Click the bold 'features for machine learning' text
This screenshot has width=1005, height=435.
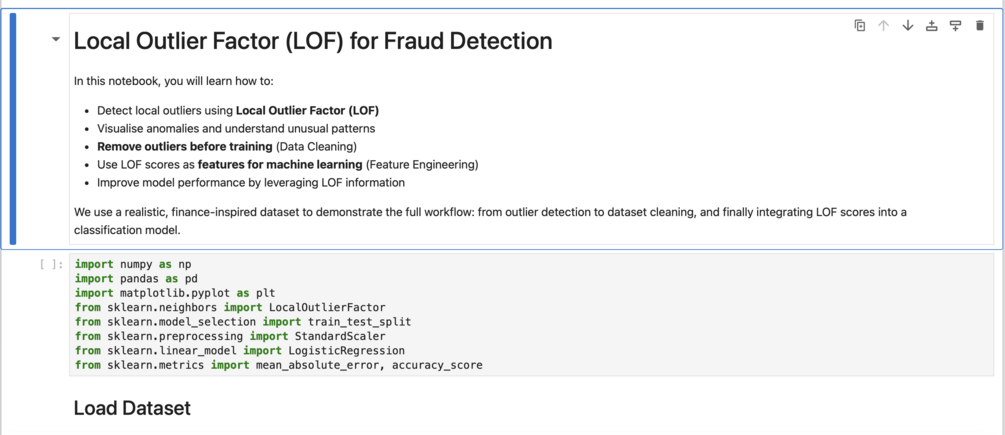[280, 164]
